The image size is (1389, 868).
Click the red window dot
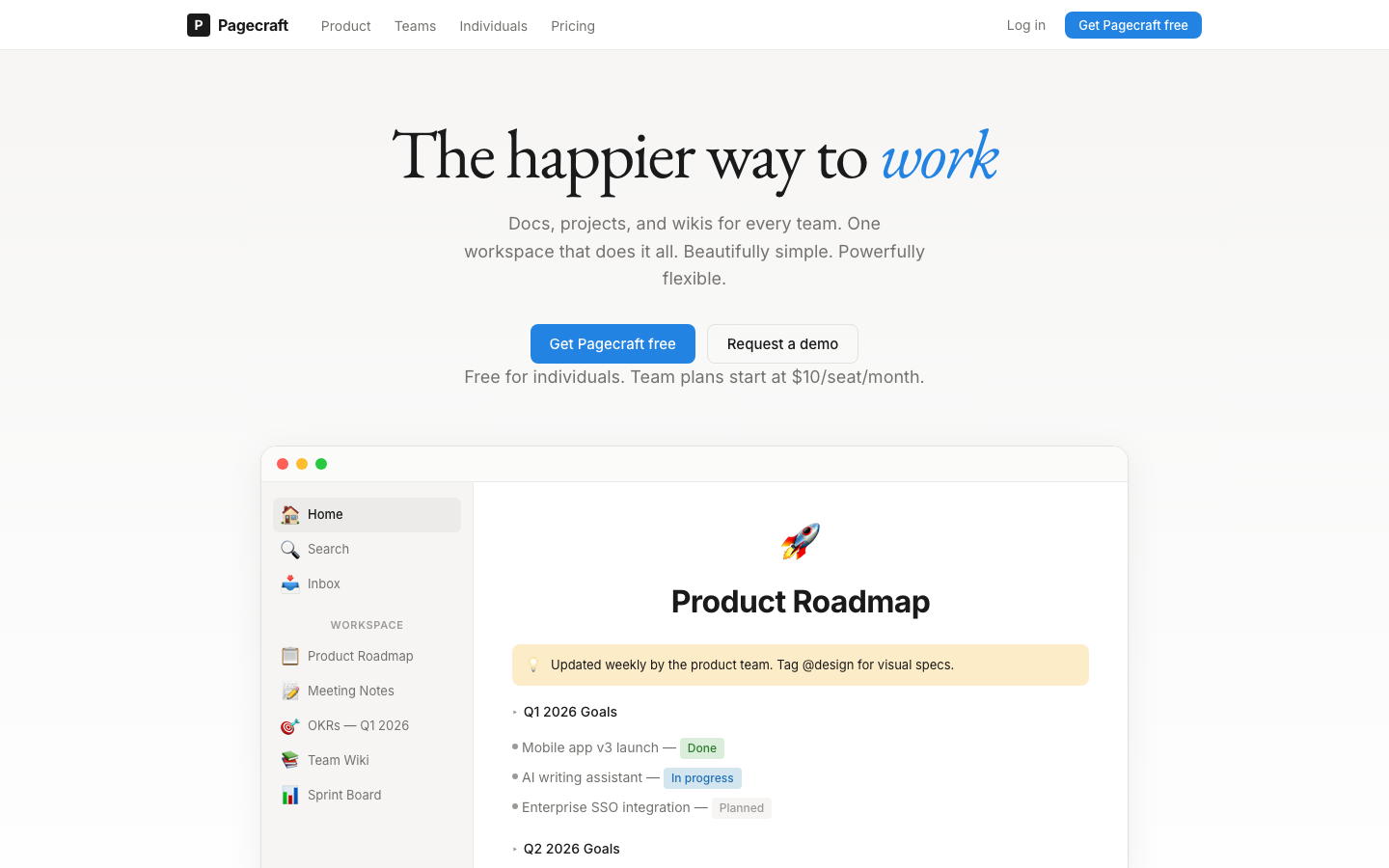coord(283,464)
